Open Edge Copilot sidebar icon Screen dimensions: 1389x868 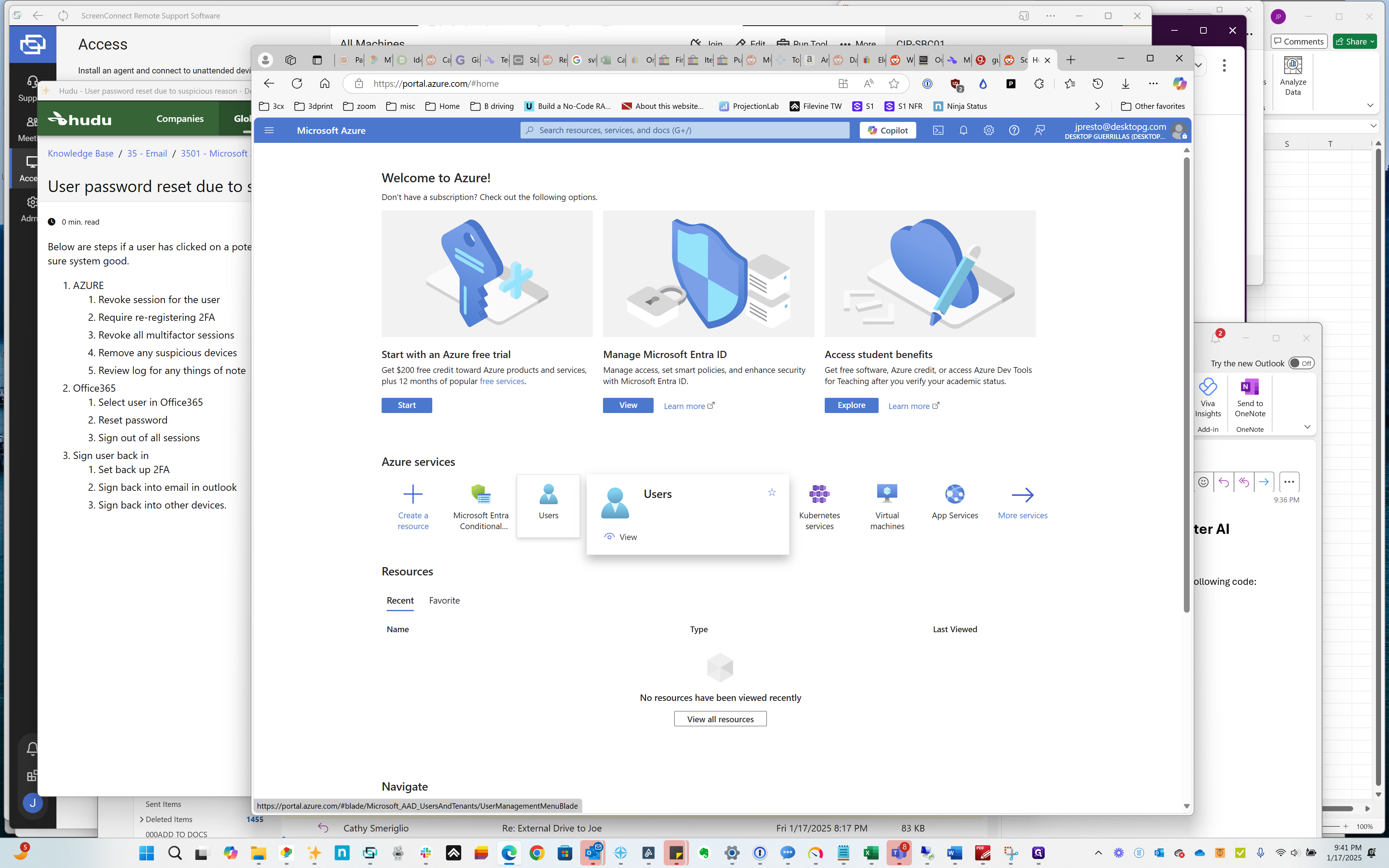coord(1180,84)
